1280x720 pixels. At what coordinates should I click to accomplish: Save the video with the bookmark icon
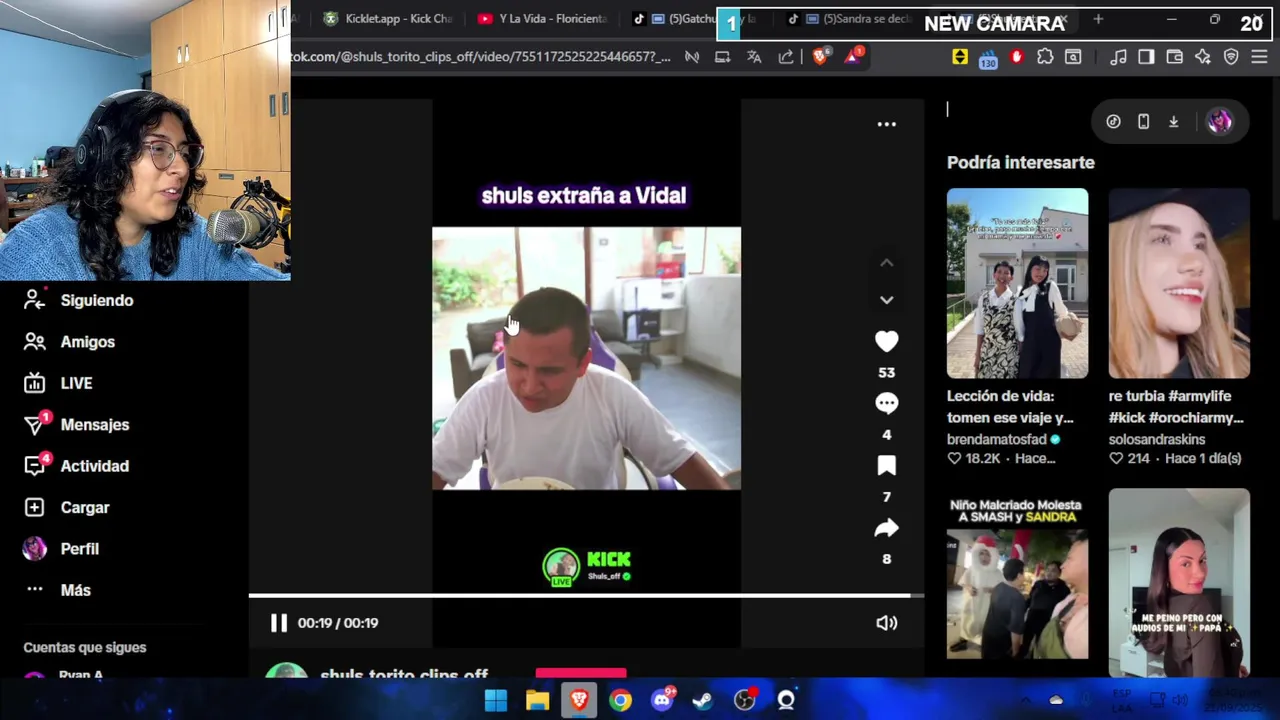coord(886,466)
